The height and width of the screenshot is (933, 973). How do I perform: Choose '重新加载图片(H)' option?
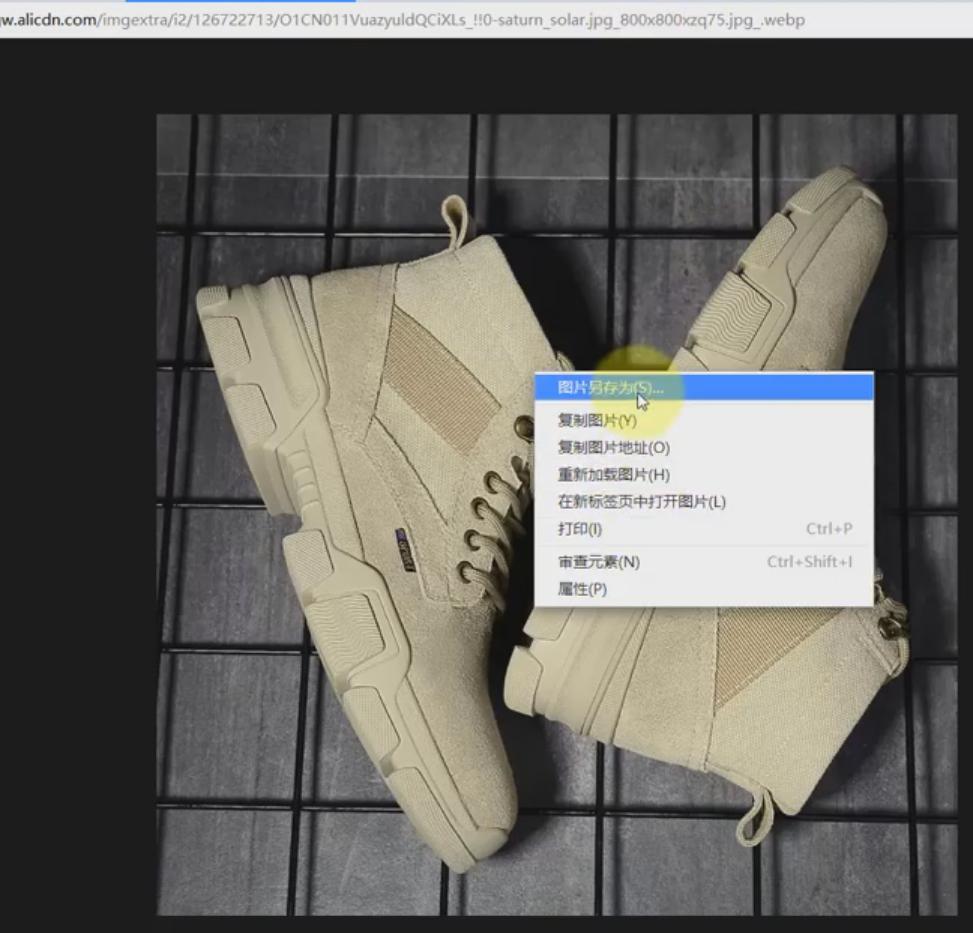704,475
